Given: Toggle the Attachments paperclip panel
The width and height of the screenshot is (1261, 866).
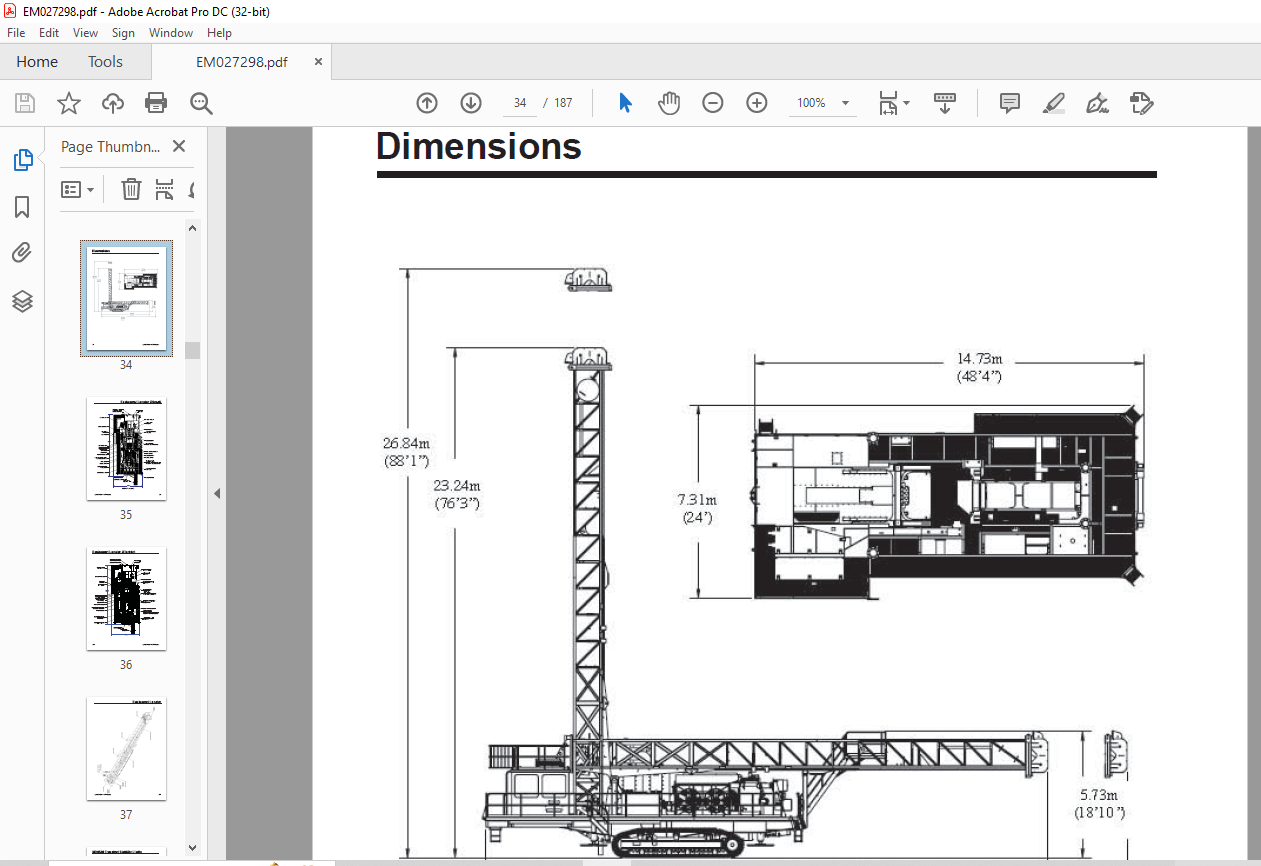Looking at the screenshot, I should click(22, 253).
